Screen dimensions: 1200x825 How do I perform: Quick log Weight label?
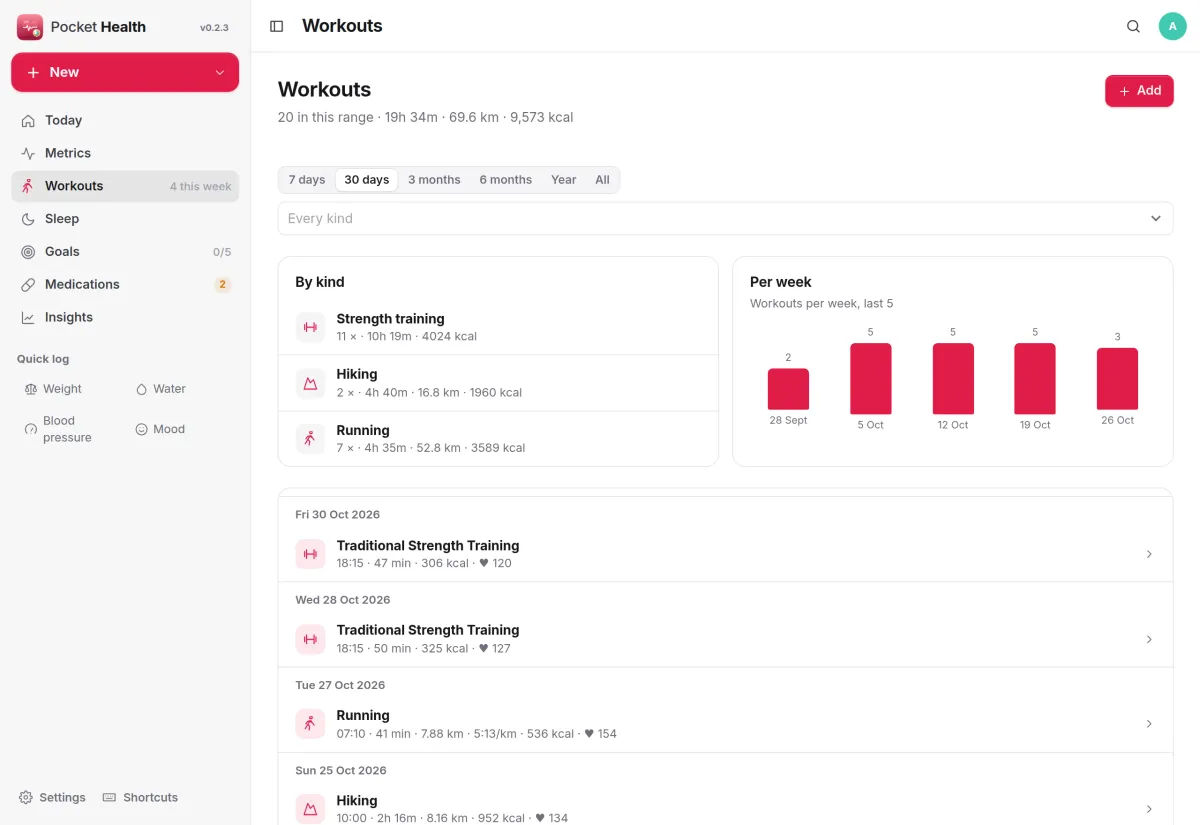coord(62,389)
